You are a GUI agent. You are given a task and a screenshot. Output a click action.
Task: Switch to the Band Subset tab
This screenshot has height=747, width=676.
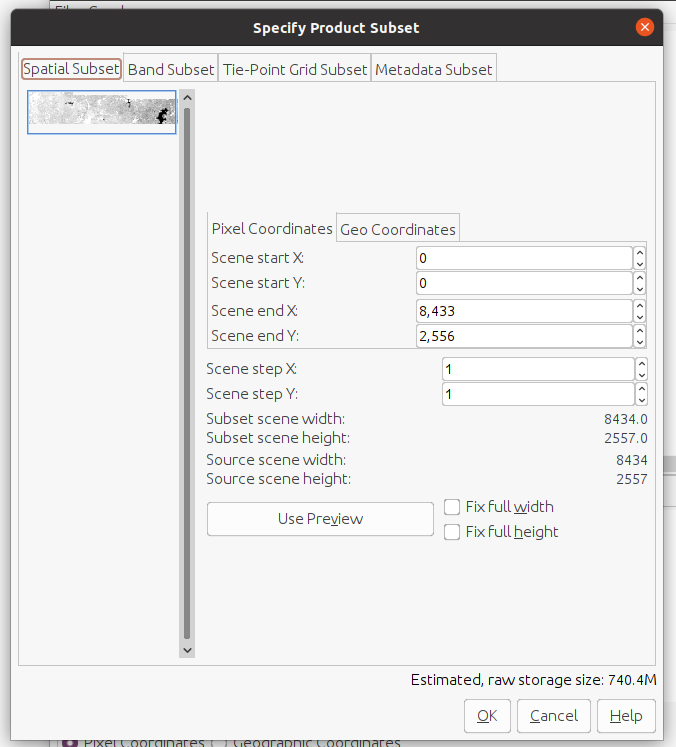[x=171, y=69]
